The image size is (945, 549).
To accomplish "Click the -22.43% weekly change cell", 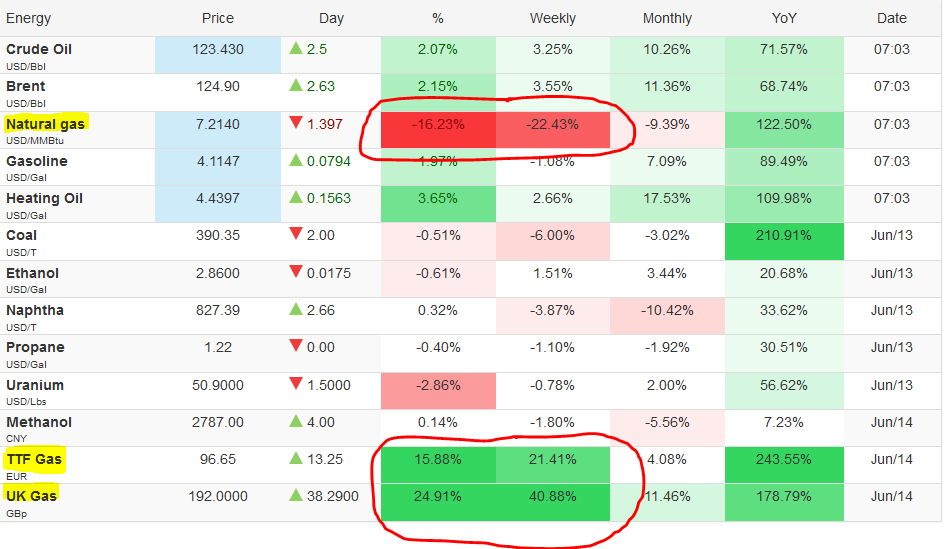I will coord(553,130).
